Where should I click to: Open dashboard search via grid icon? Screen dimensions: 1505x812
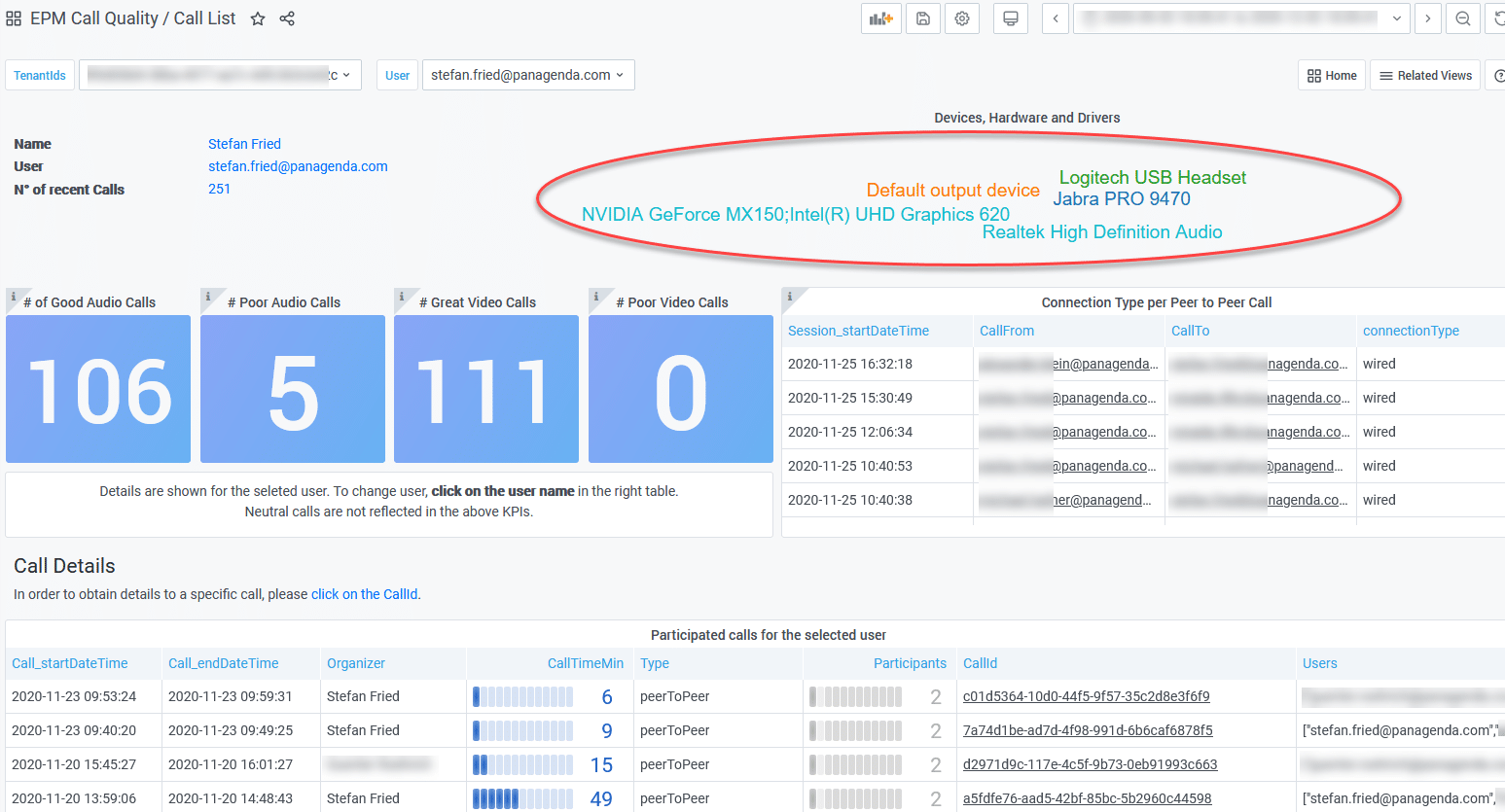click(x=14, y=18)
